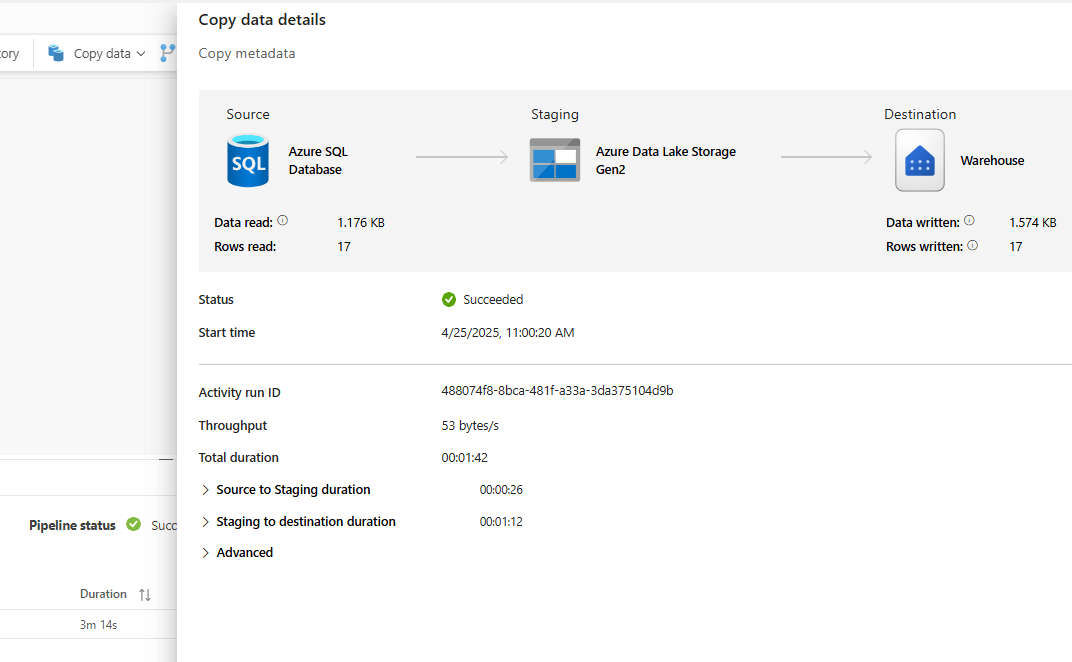Click the Activity run ID value
The width and height of the screenshot is (1072, 662).
tap(557, 391)
